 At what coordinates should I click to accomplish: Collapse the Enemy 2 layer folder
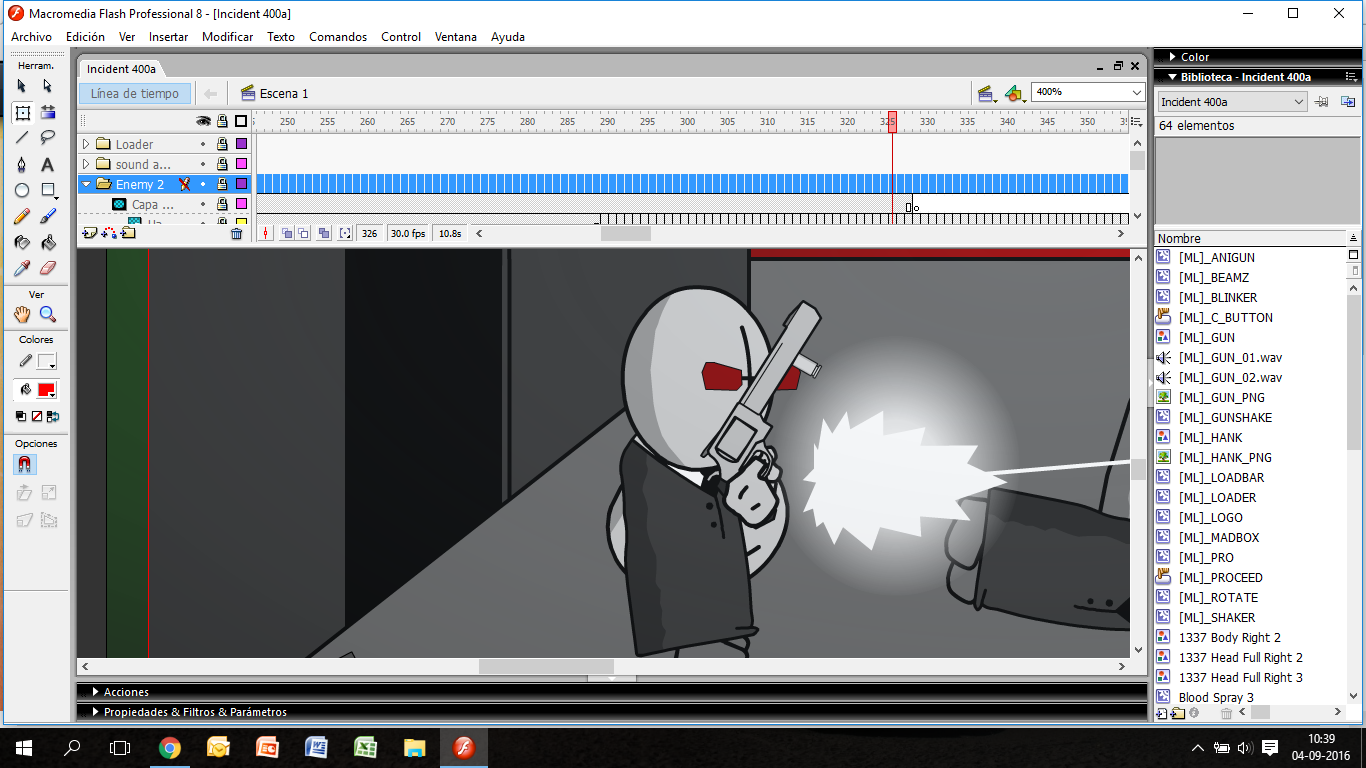point(86,184)
